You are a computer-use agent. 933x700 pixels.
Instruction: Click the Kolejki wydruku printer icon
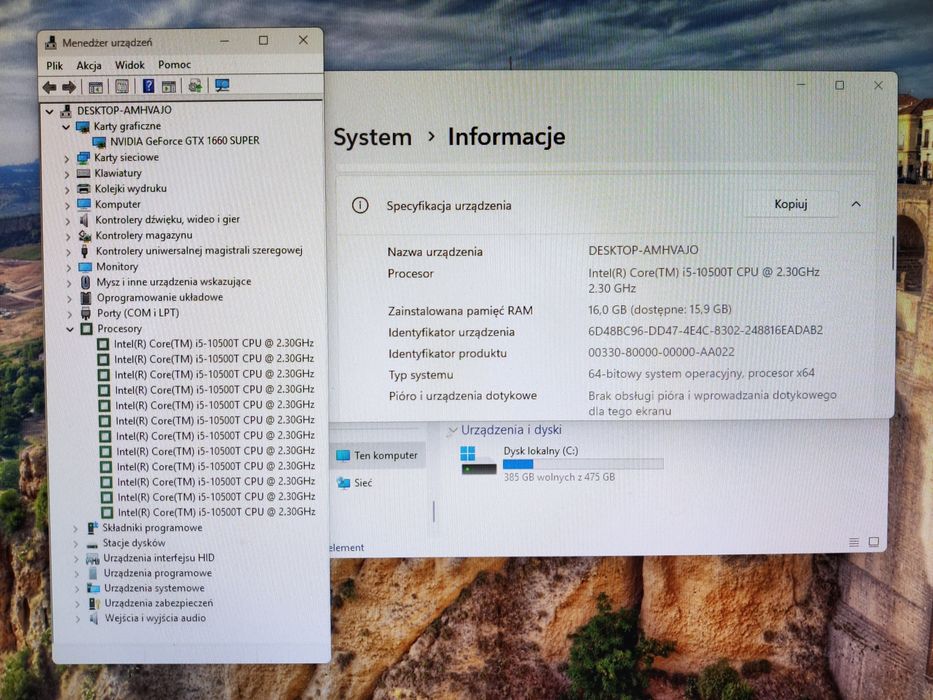point(84,189)
